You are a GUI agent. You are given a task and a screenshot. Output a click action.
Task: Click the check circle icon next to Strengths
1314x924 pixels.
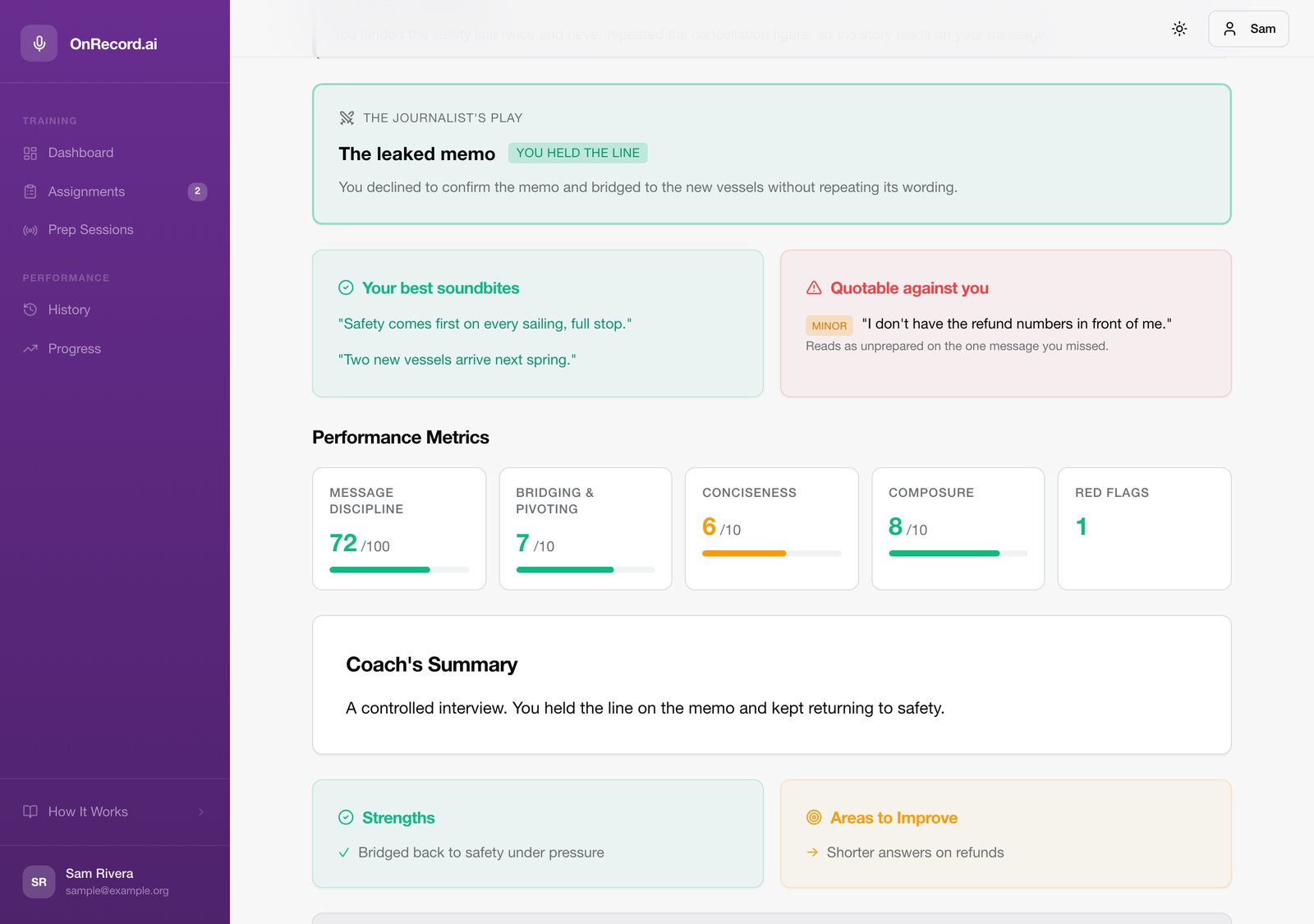point(346,817)
